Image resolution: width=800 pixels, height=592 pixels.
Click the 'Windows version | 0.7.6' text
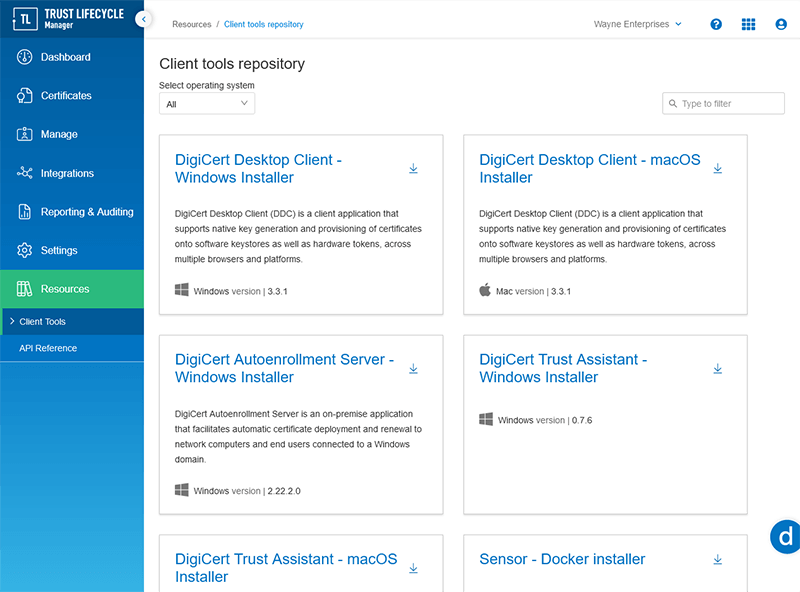pyautogui.click(x=545, y=421)
